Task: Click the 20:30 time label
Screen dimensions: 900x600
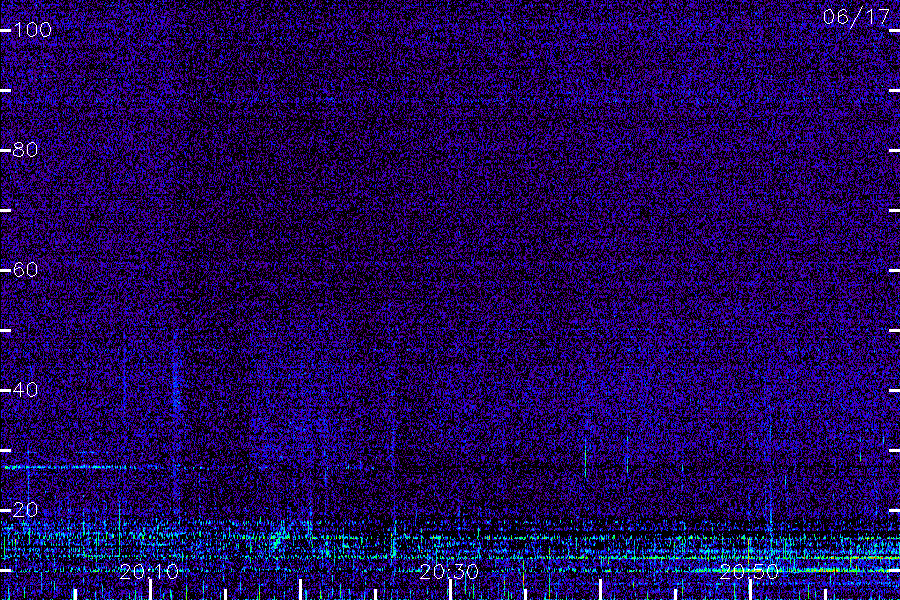Action: coord(449,572)
